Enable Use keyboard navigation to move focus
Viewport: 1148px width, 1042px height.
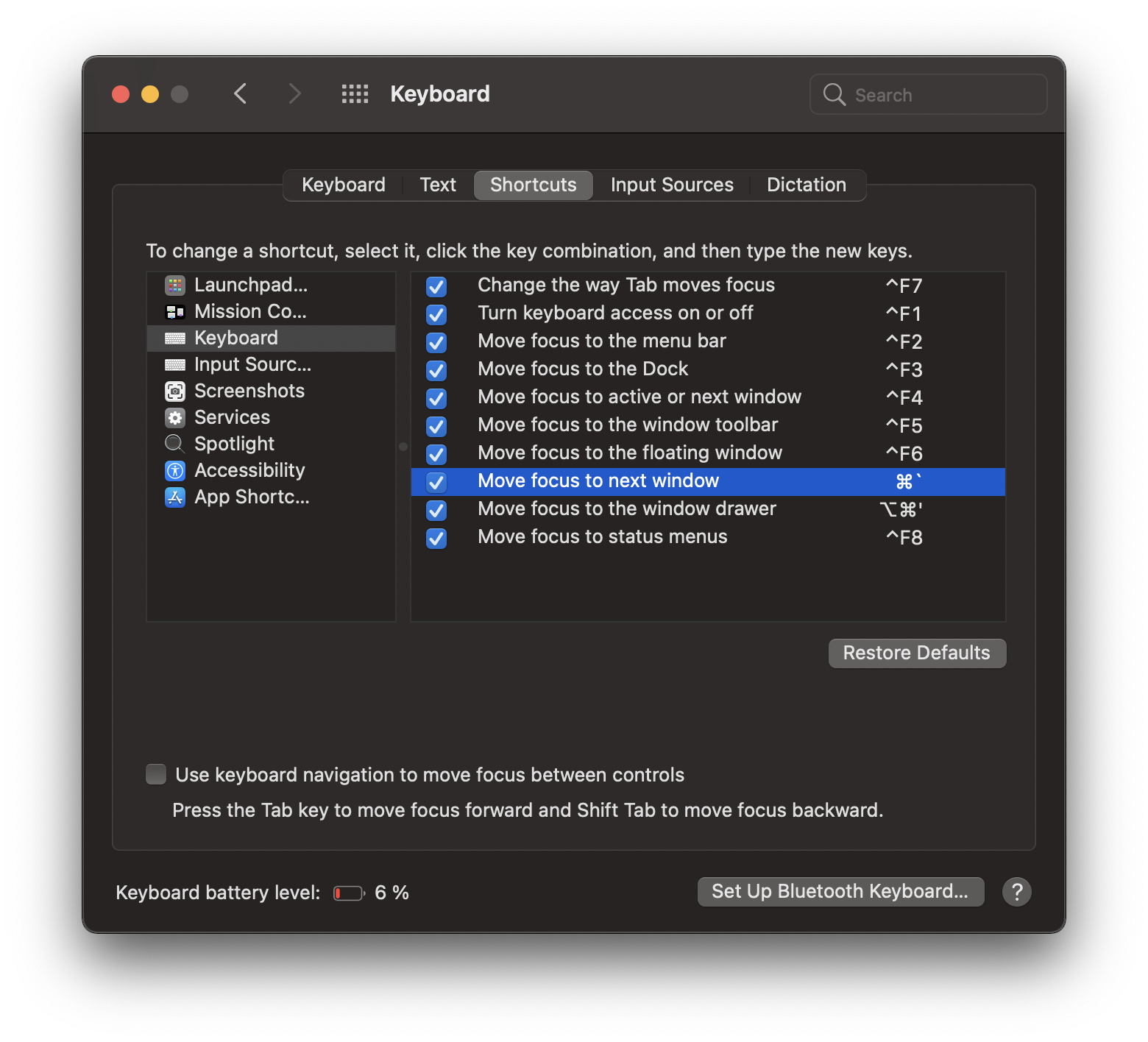(156, 774)
